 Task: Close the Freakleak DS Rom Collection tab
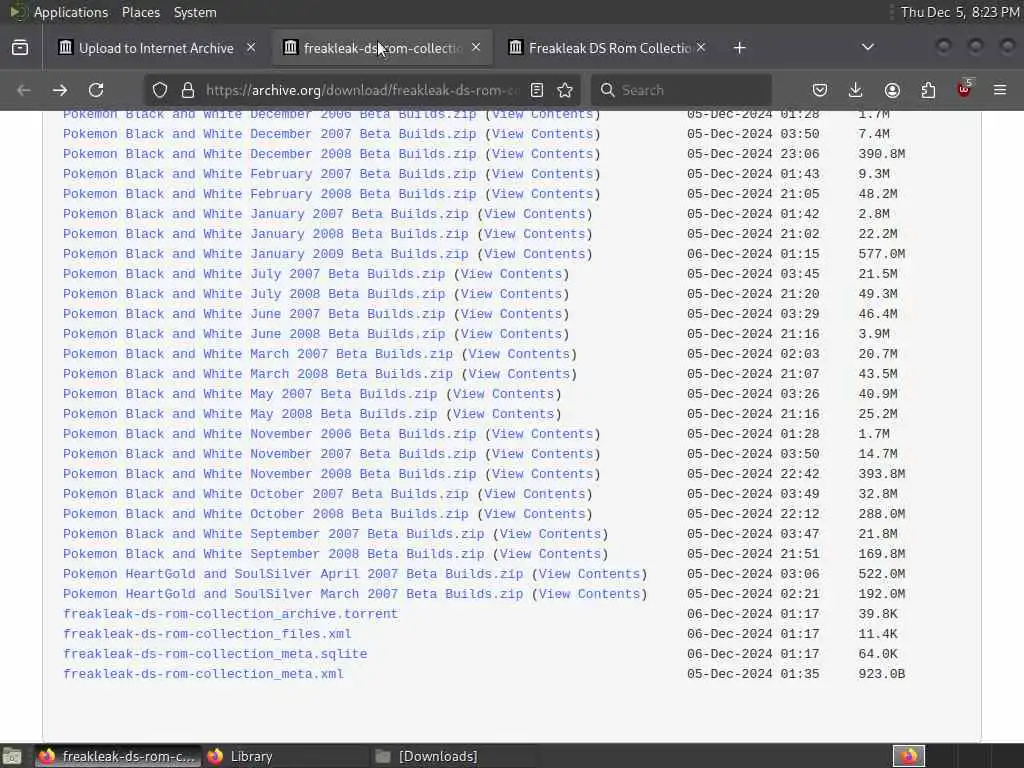(x=701, y=47)
